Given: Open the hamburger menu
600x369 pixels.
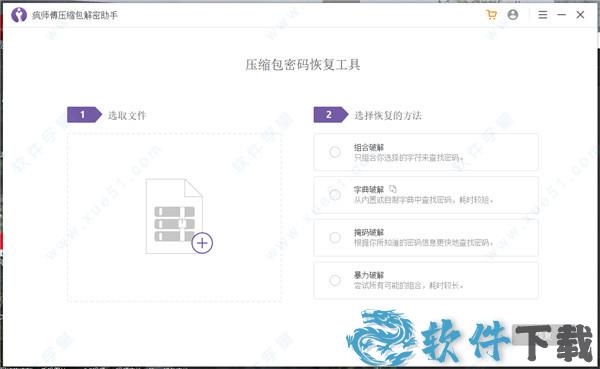Looking at the screenshot, I should (543, 15).
